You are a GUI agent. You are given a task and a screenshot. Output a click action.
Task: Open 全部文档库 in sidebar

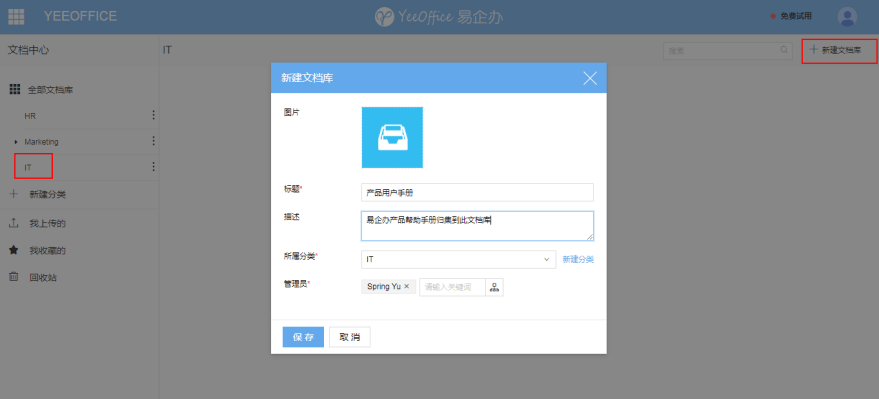point(50,89)
